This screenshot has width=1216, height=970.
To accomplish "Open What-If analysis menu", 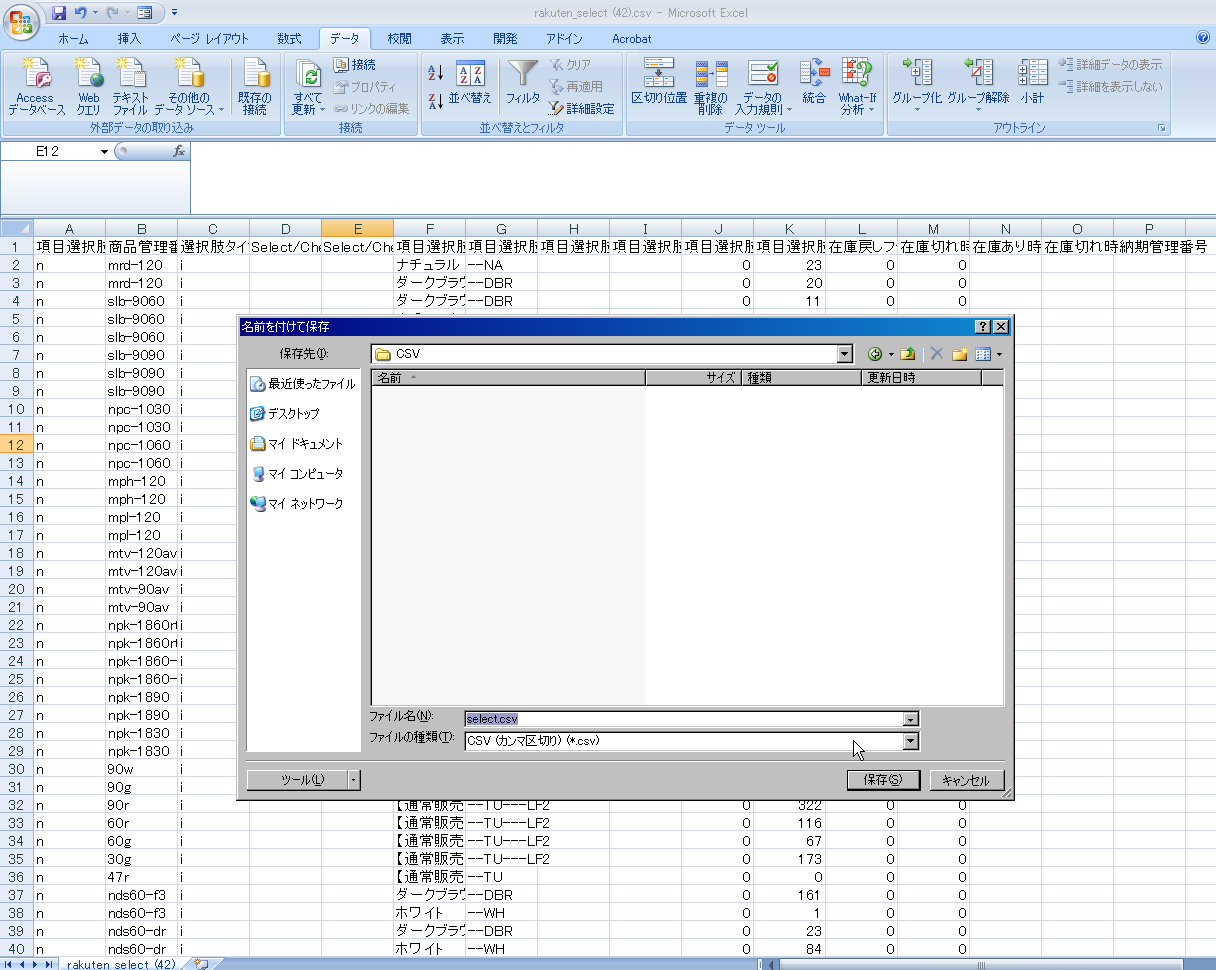I will tap(857, 87).
